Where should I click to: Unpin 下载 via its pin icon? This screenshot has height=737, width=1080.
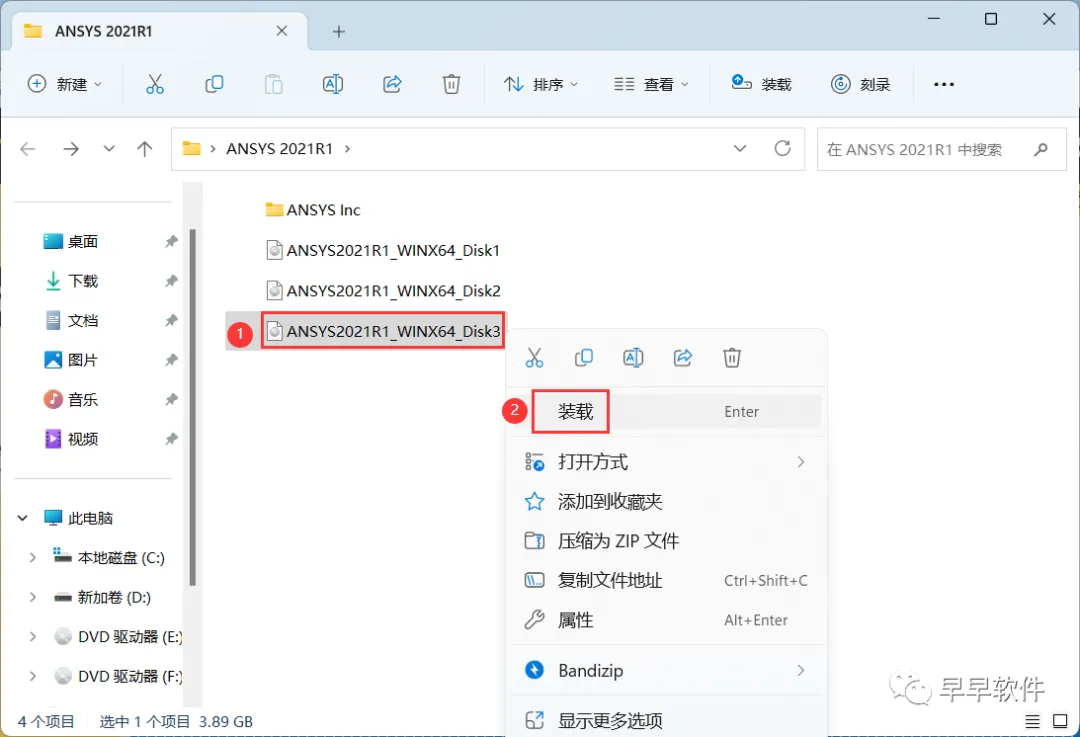click(x=171, y=281)
